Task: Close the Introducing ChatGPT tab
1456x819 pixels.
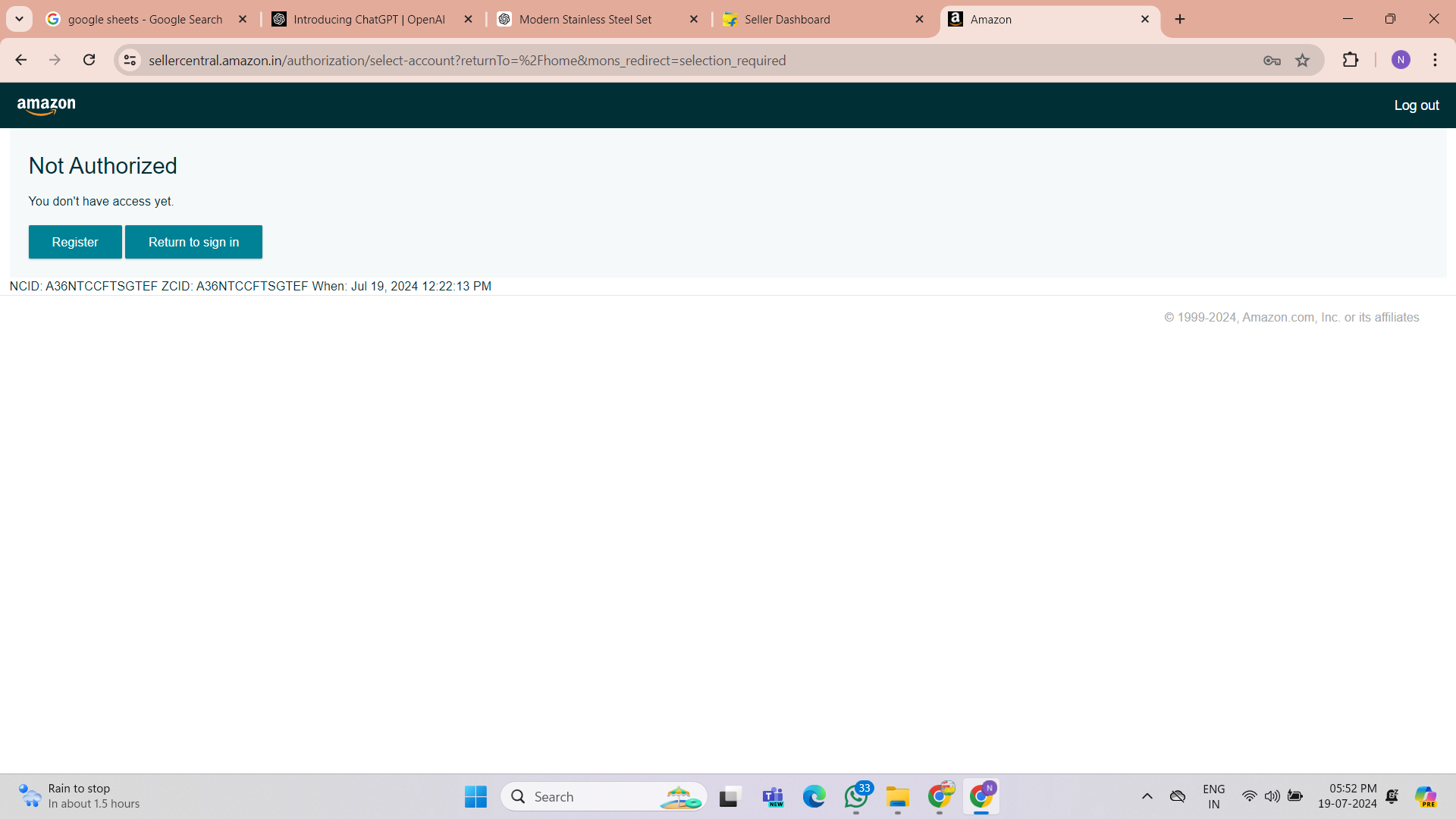Action: [469, 19]
